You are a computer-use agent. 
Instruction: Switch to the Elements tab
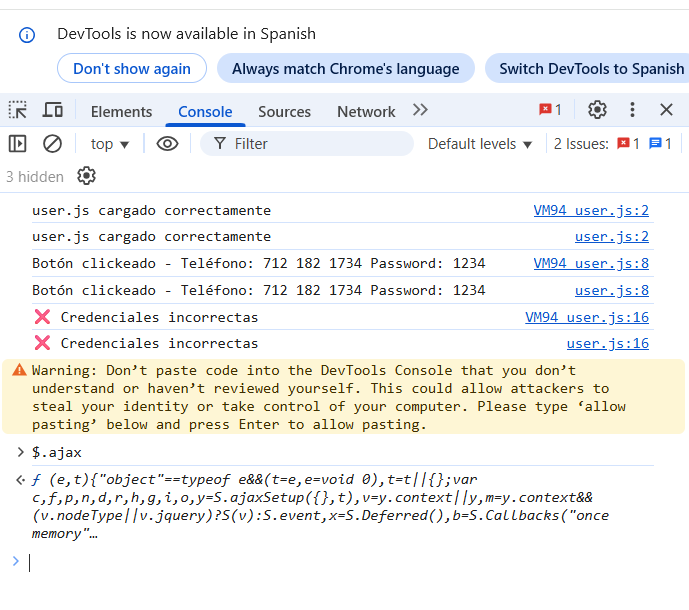point(121,112)
